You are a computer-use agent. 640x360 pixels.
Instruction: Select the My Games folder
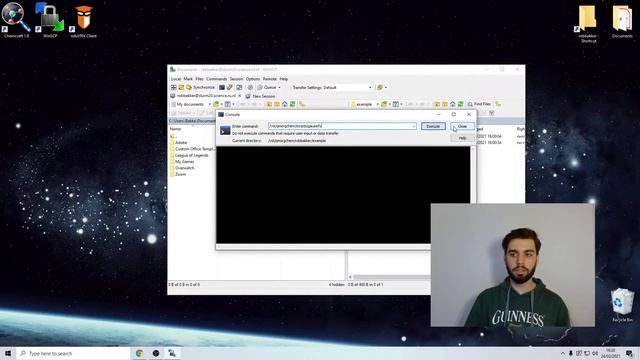182,162
